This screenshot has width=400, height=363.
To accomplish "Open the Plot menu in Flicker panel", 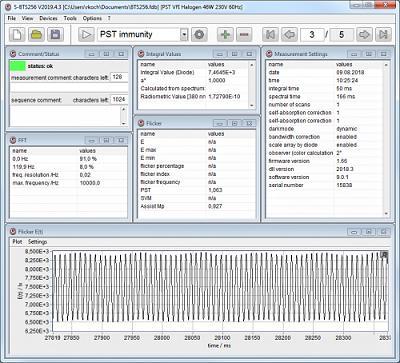I will point(17,242).
